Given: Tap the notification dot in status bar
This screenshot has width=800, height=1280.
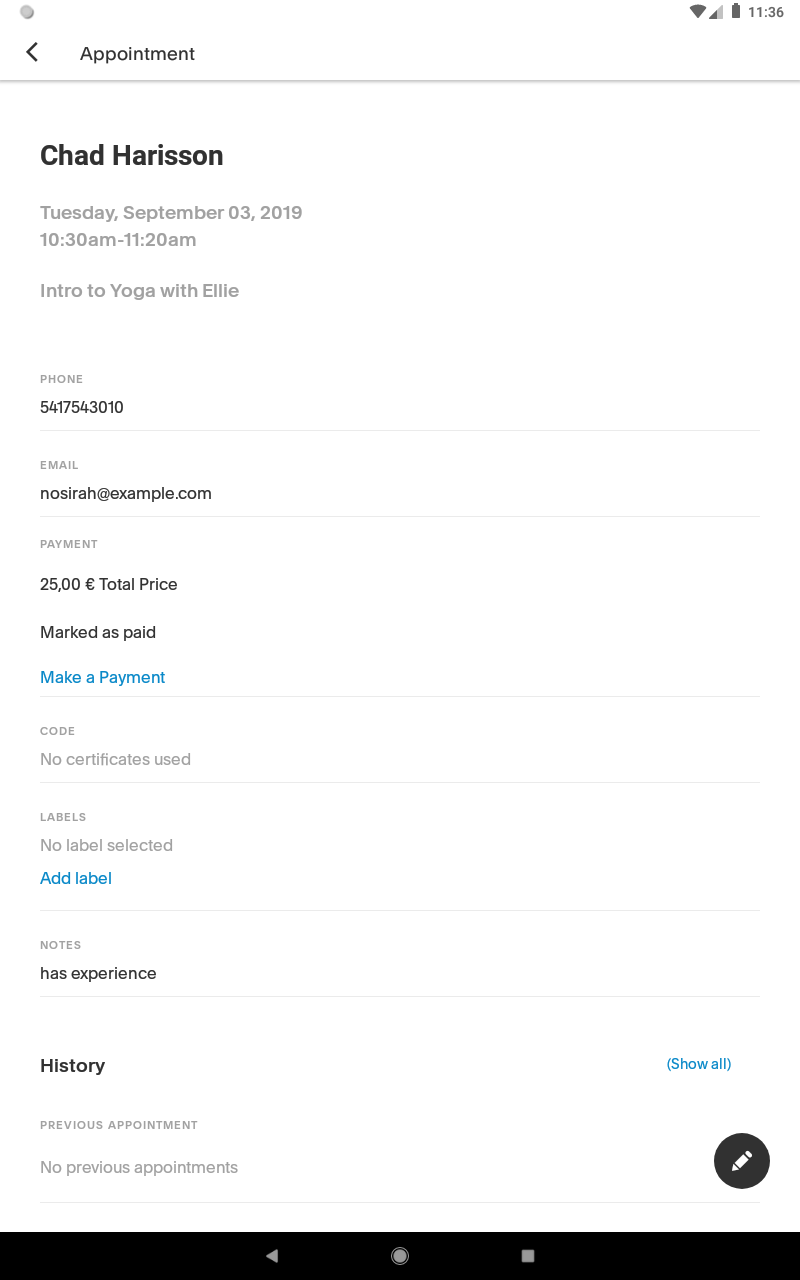Looking at the screenshot, I should click(x=27, y=12).
